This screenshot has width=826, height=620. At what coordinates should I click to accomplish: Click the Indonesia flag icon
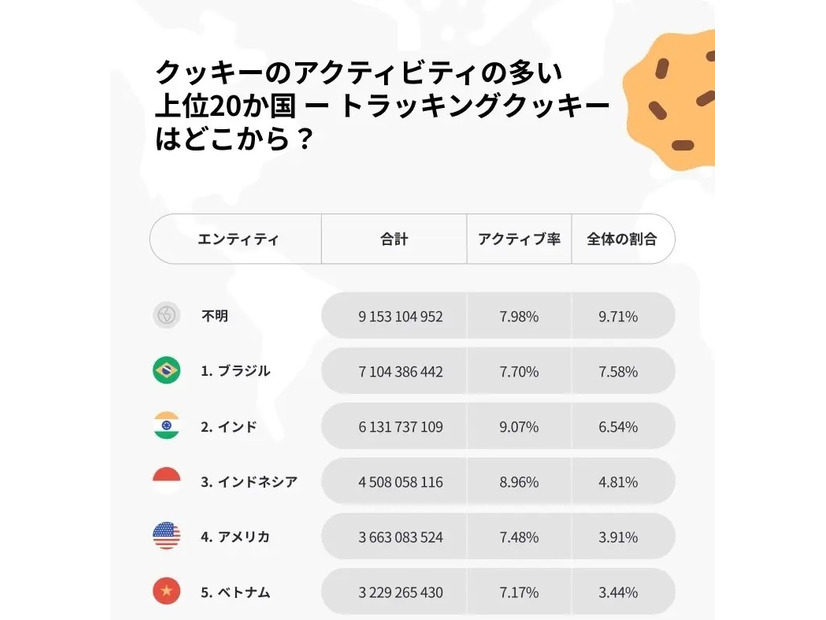point(167,481)
